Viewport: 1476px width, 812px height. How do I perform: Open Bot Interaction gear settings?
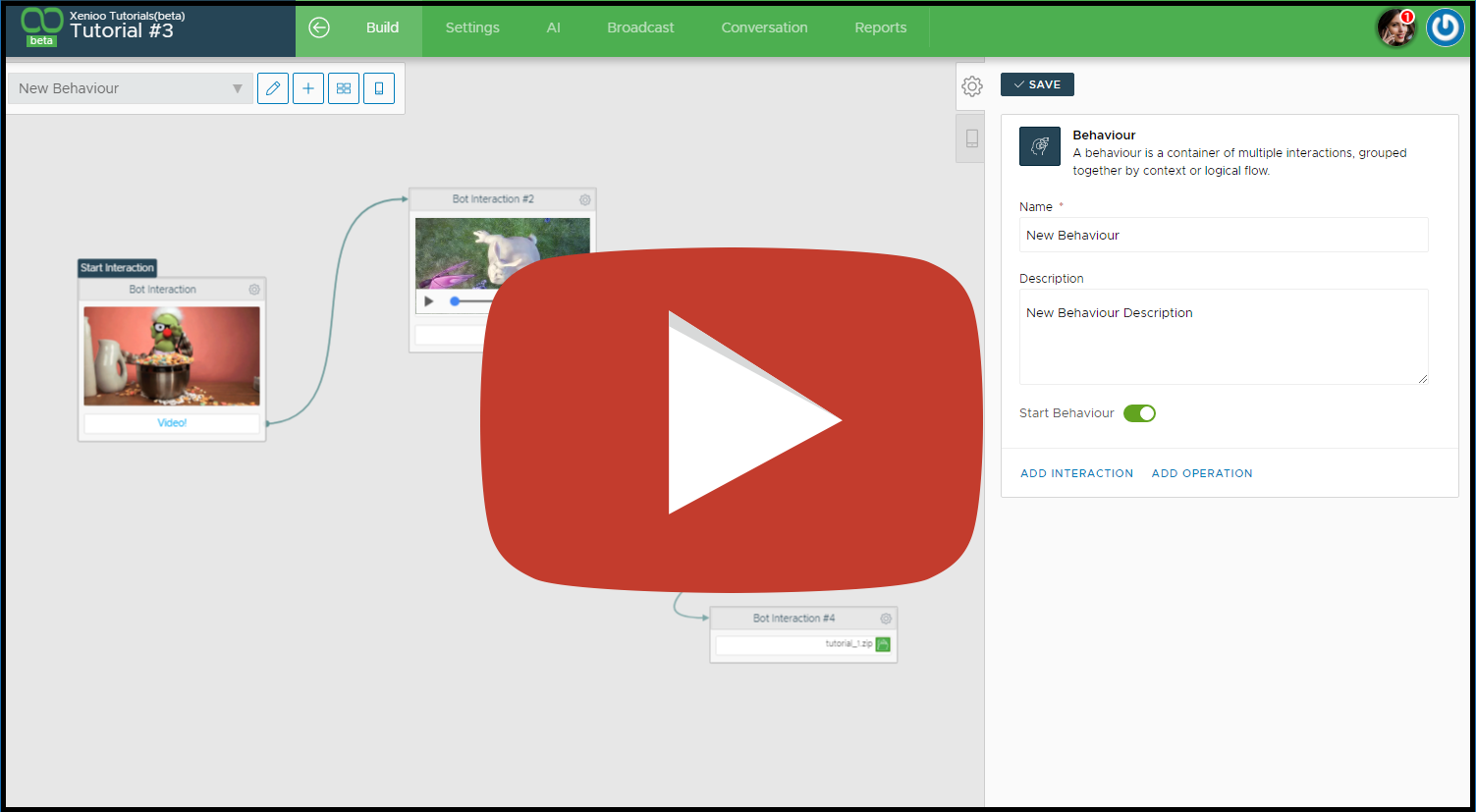[x=254, y=290]
